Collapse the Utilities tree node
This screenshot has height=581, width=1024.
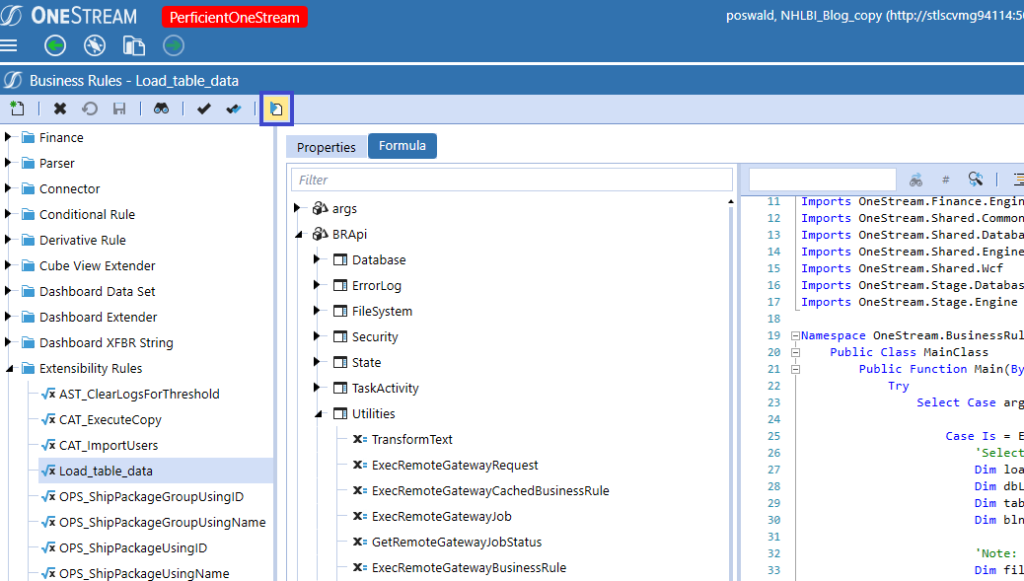318,413
